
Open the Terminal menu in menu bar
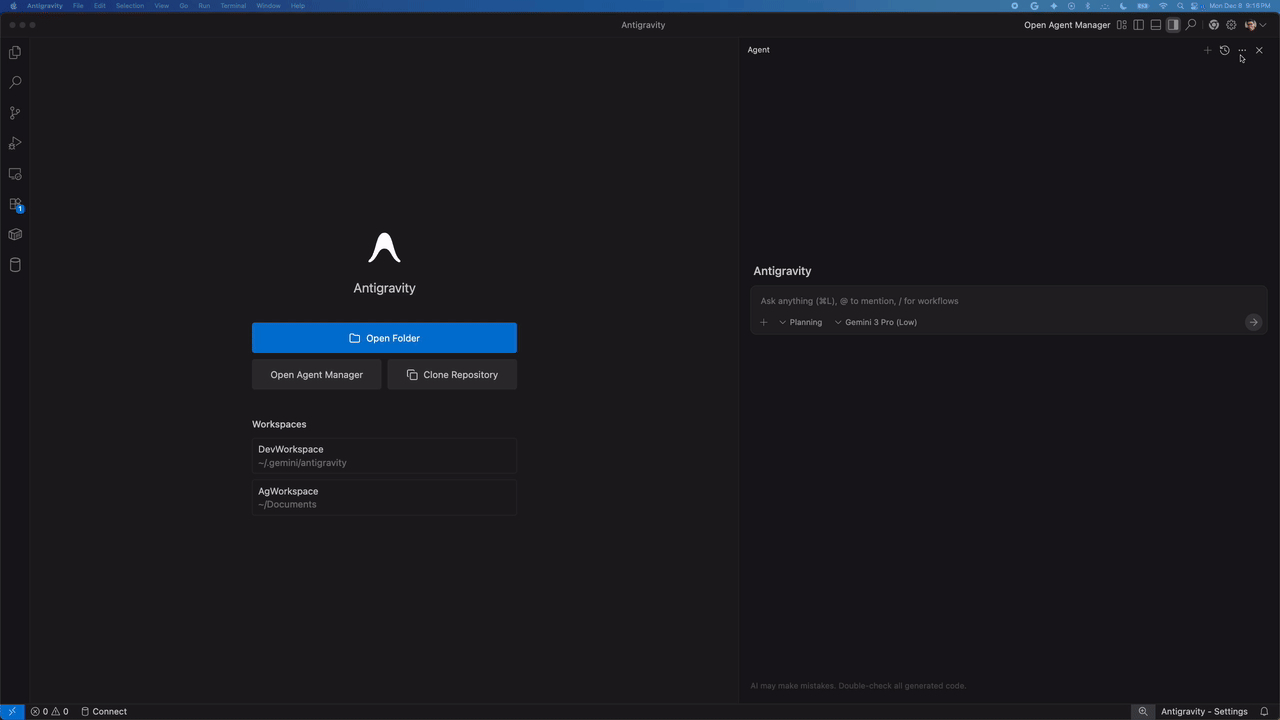click(233, 6)
